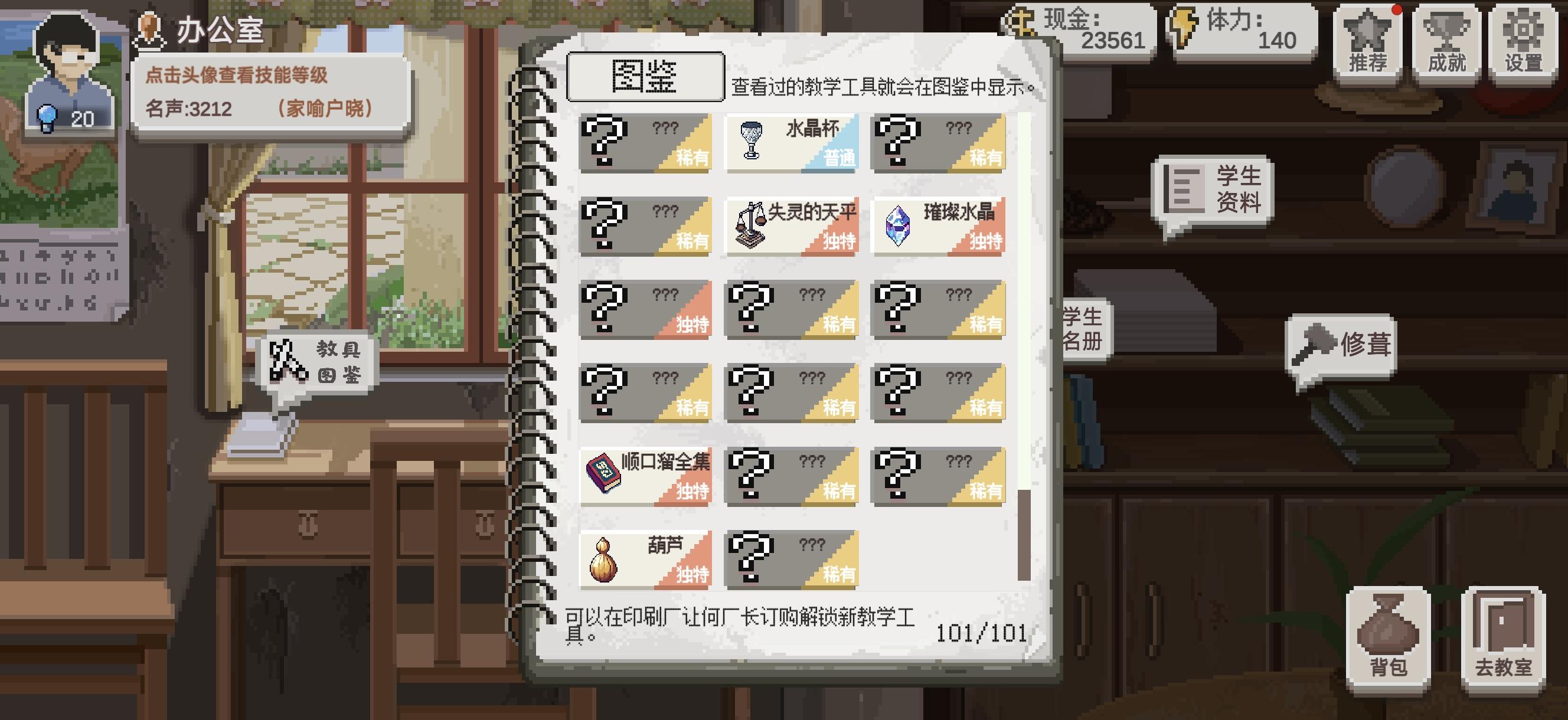Click the encyclopedia scrollbar thumb
The image size is (1568, 720).
pos(1024,534)
